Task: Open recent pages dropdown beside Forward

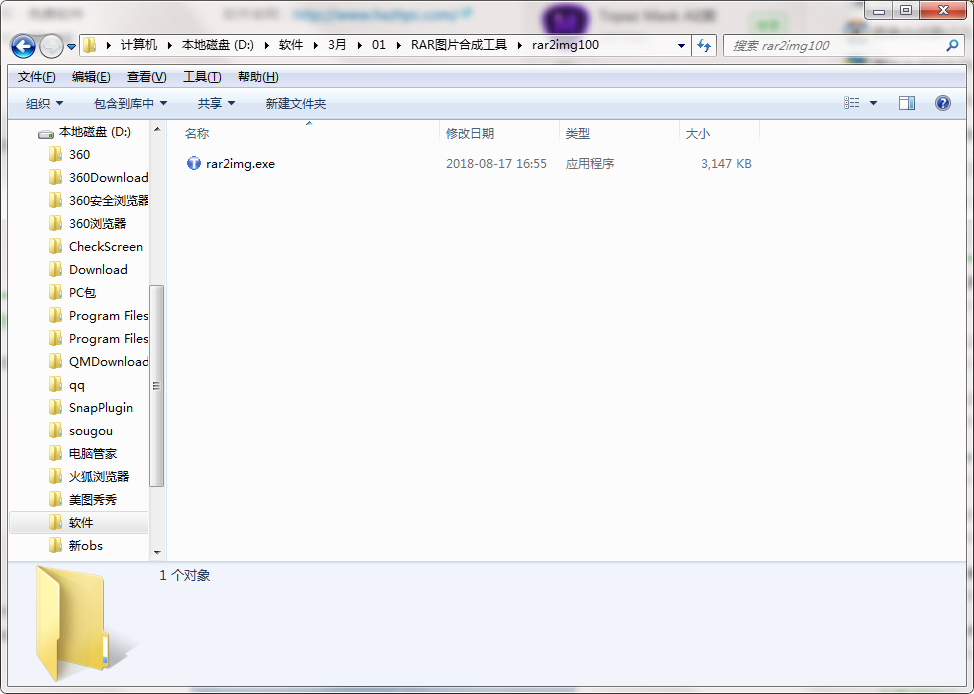Action: point(71,47)
